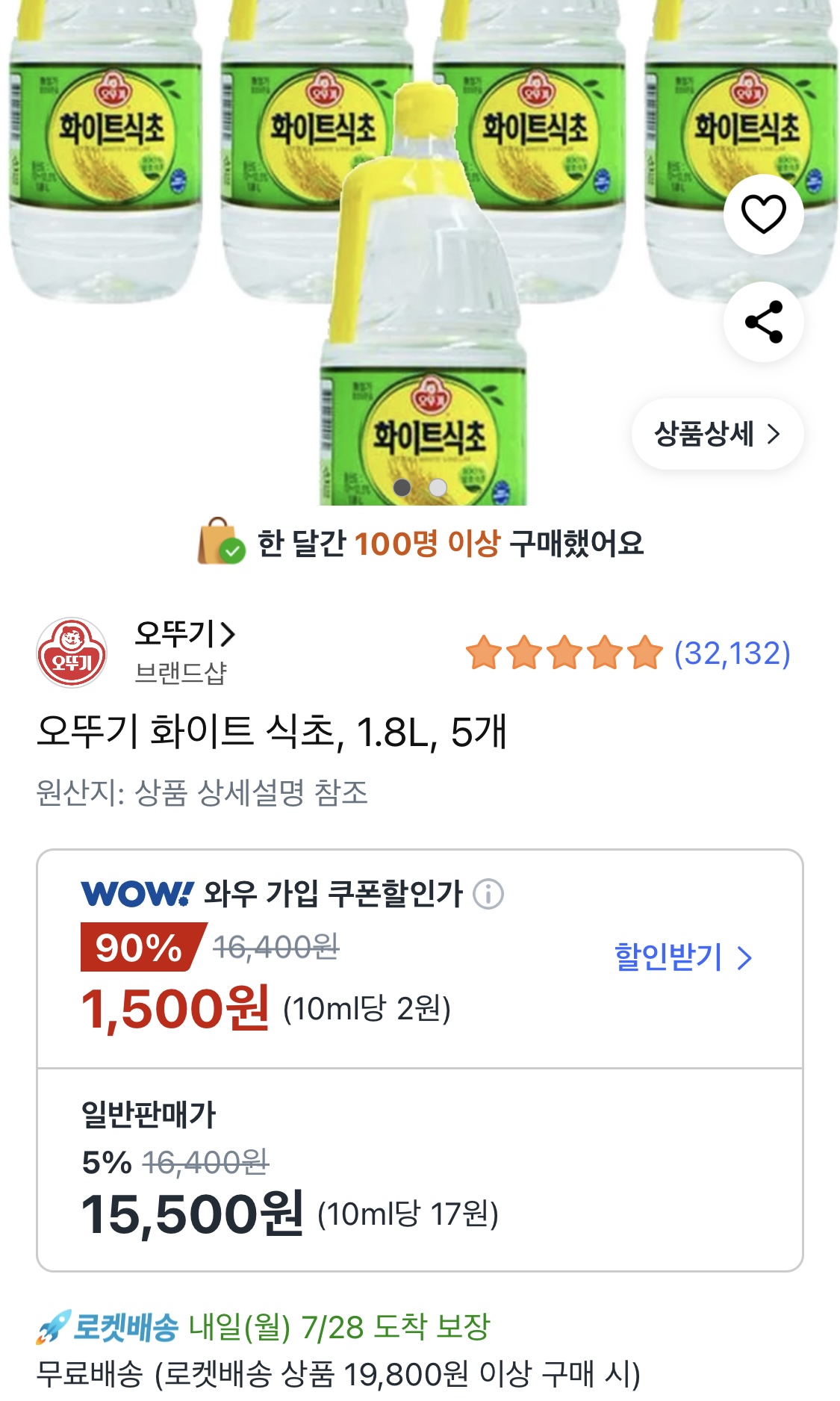Tap the chevron next to 오뚜기

point(228,635)
